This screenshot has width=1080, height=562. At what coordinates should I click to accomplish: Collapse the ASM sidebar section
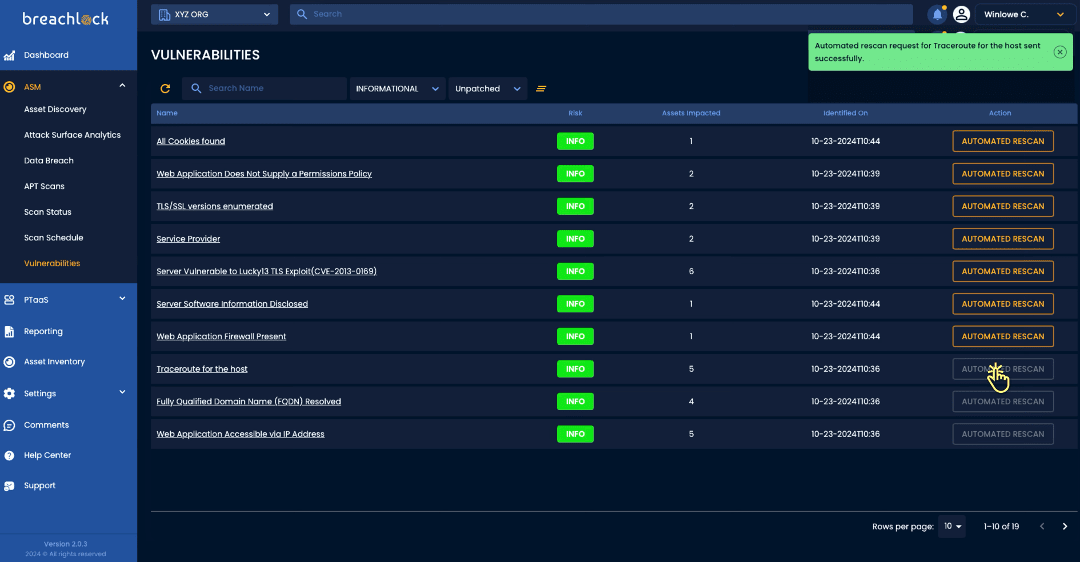coord(123,86)
